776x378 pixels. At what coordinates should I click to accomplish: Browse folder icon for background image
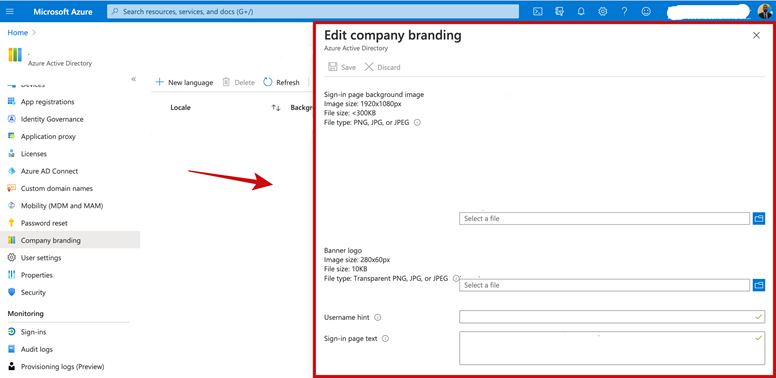[x=759, y=218]
